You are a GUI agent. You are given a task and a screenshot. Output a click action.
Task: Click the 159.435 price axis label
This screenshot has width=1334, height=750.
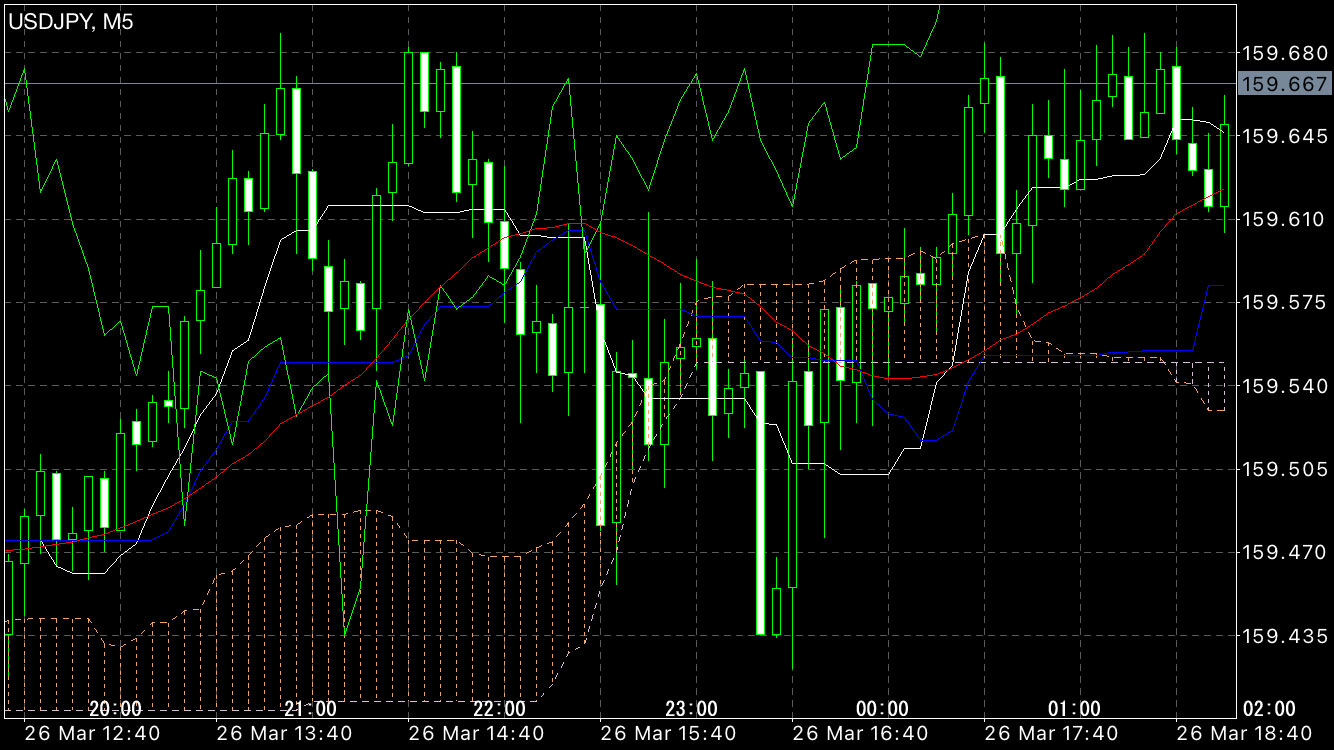1283,635
